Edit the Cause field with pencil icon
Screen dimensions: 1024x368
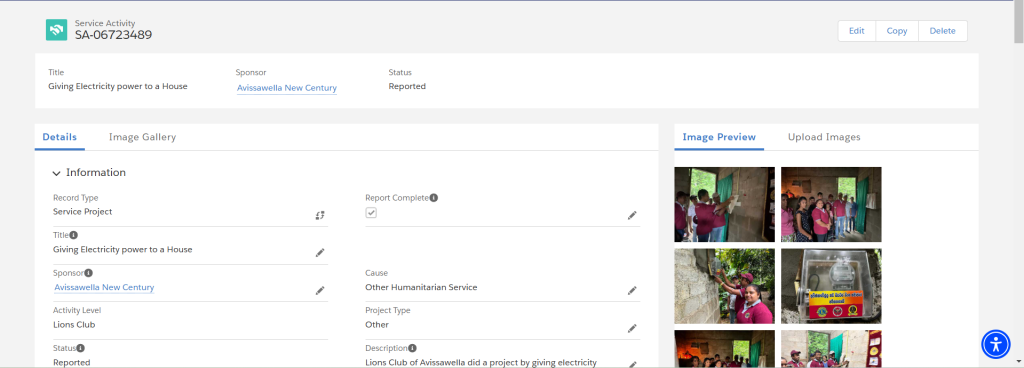coord(632,290)
